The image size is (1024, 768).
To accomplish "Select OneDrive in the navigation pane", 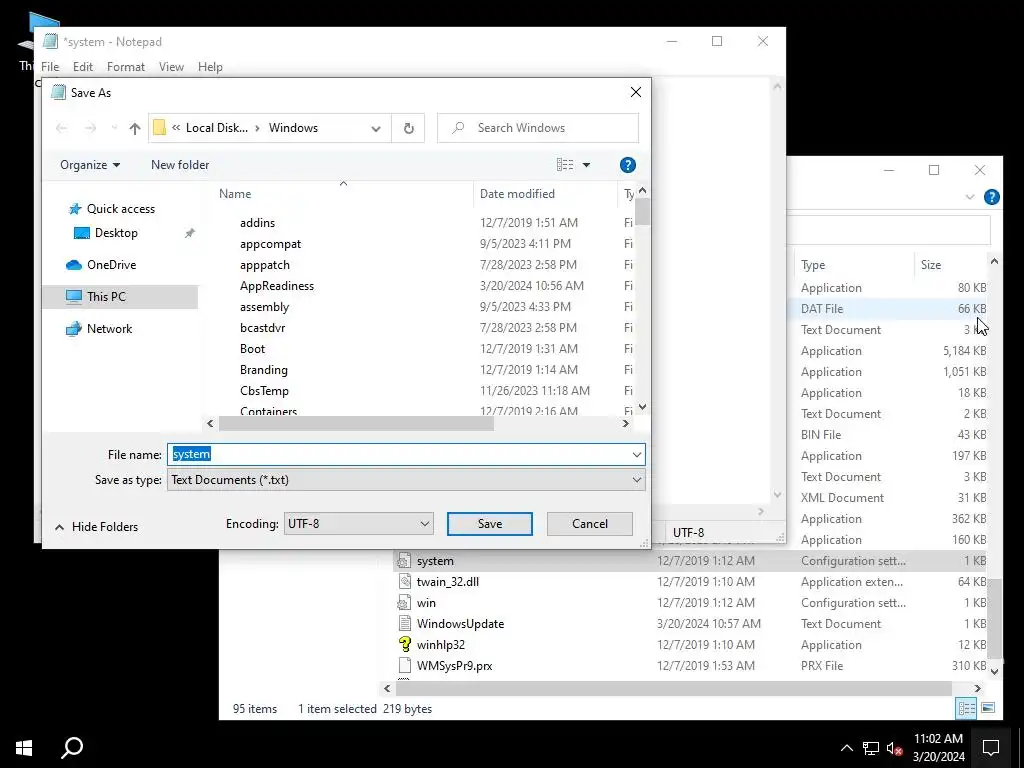I will pos(111,264).
